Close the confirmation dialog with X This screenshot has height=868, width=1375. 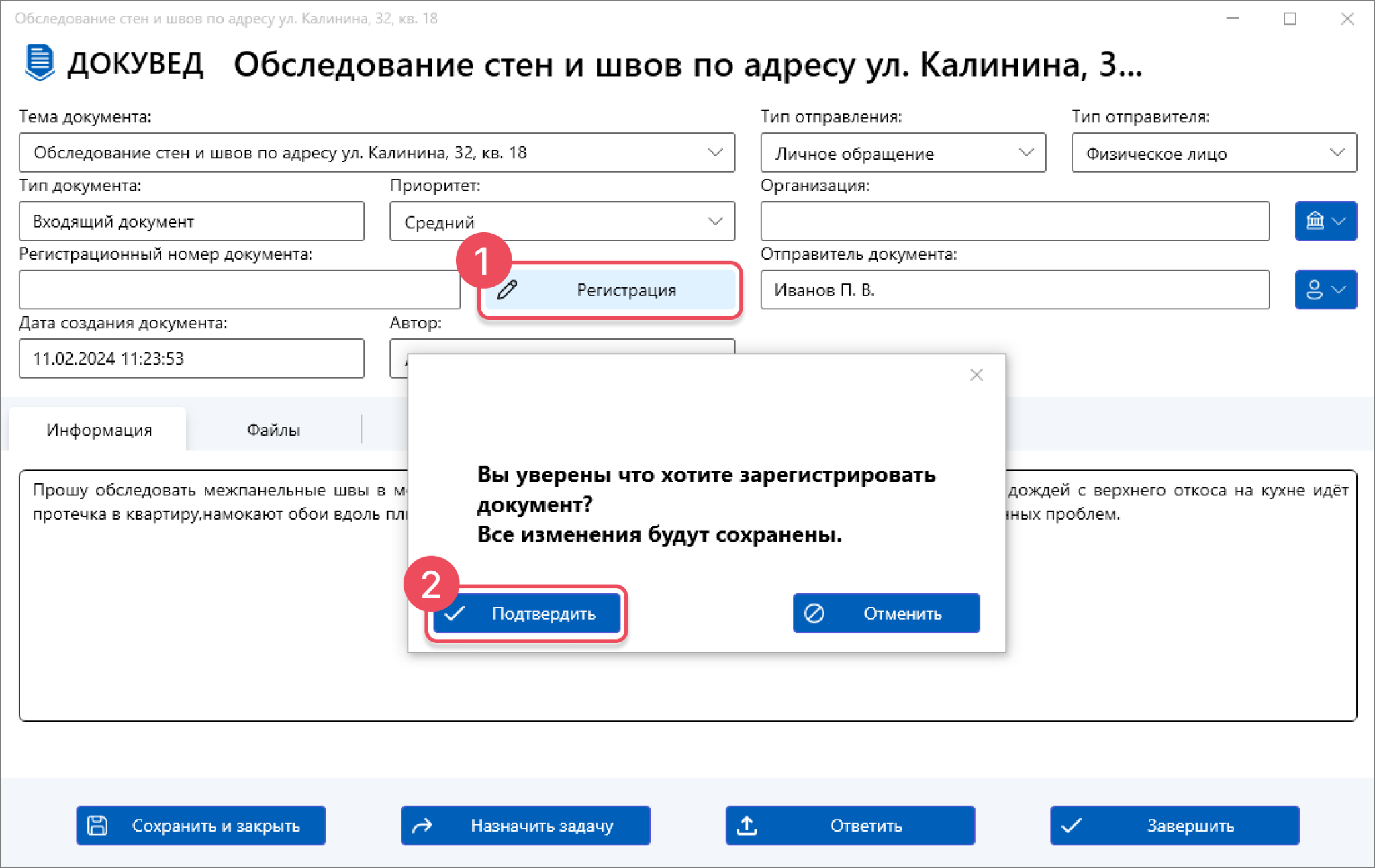click(x=976, y=375)
